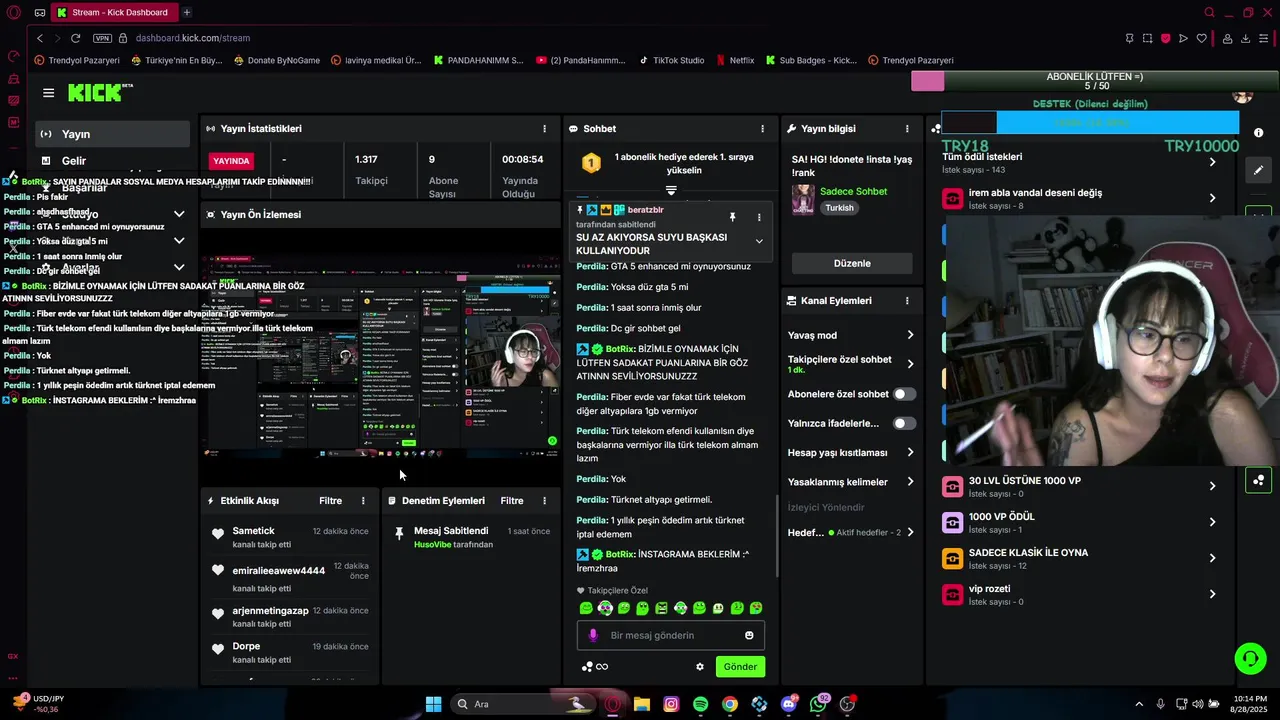Switch to Stream - Kick Dashboard tab
Screen dimensions: 1280x720
click(113, 12)
